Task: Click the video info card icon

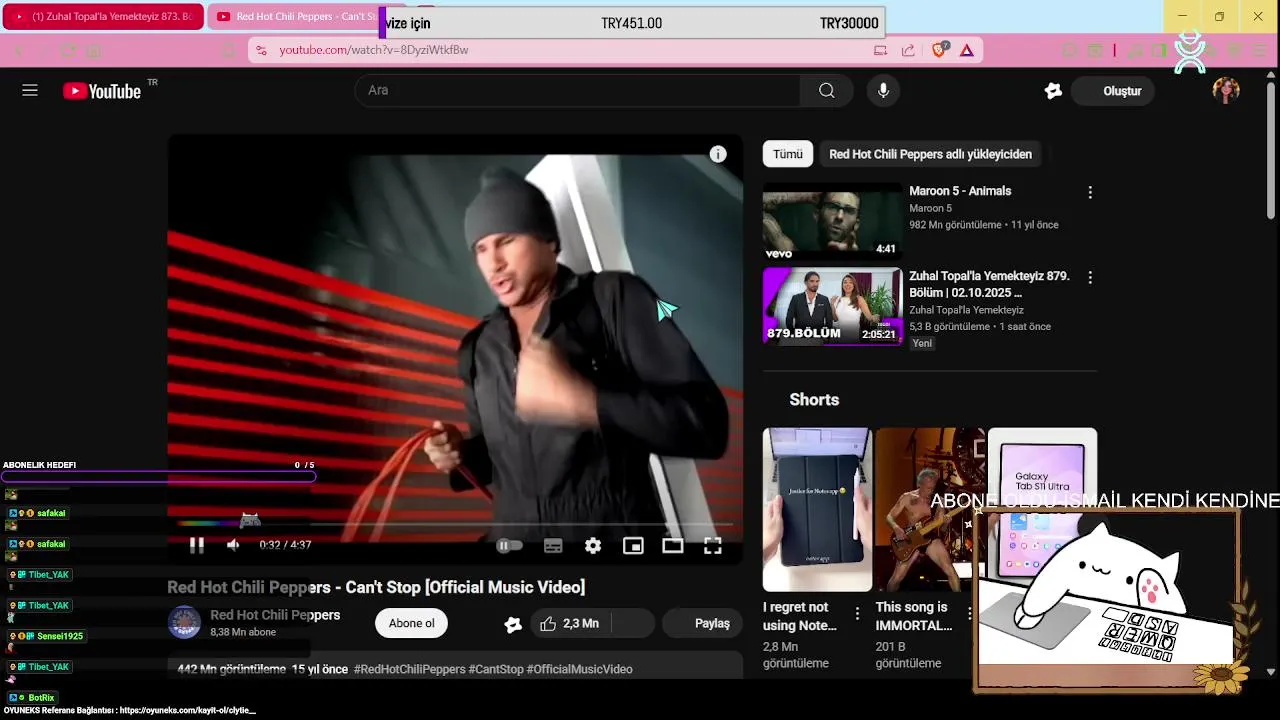Action: pos(718,154)
